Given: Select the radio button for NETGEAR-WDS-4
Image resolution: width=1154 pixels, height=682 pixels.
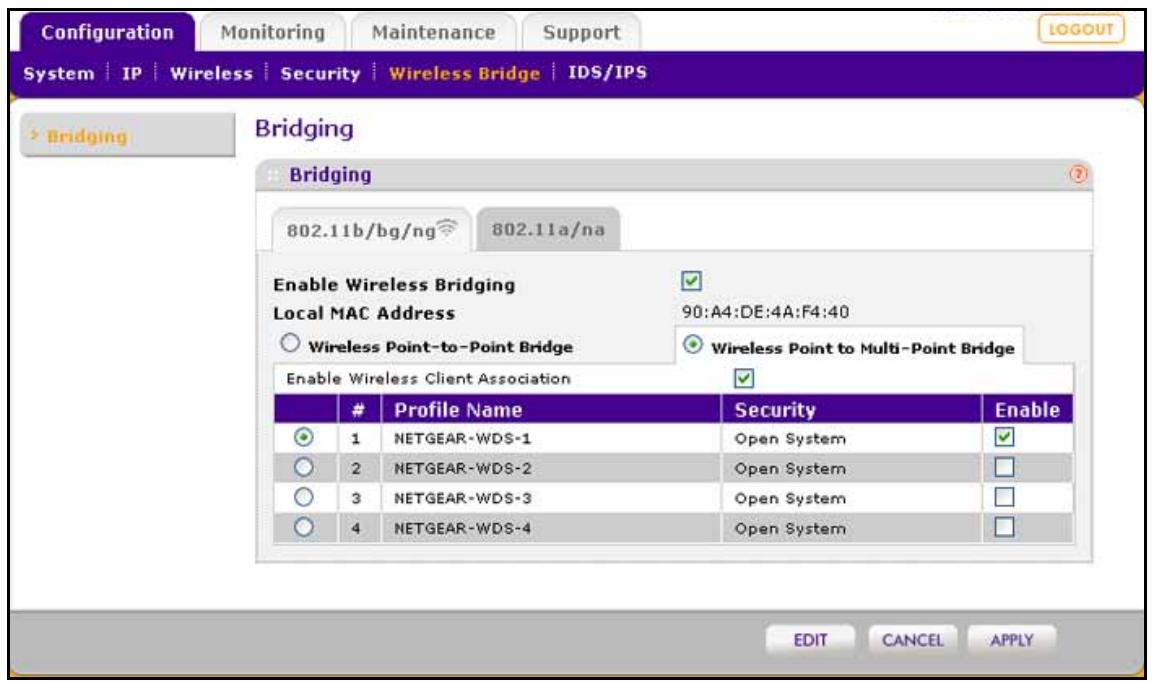Looking at the screenshot, I should point(303,528).
